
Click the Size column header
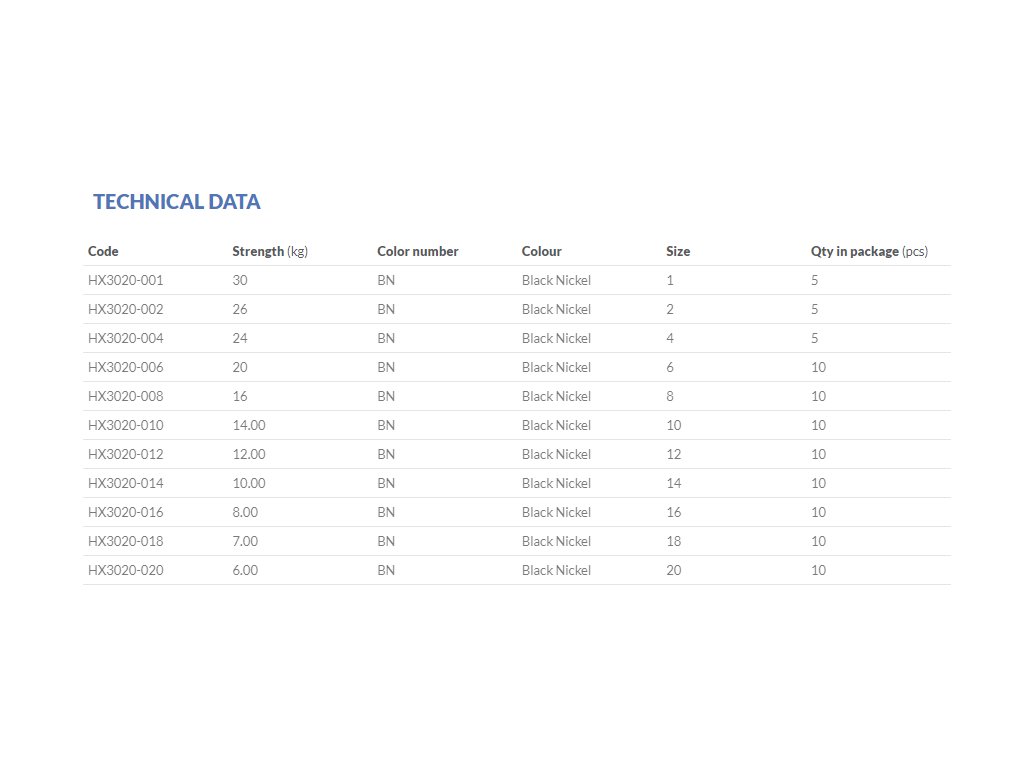pyautogui.click(x=678, y=251)
